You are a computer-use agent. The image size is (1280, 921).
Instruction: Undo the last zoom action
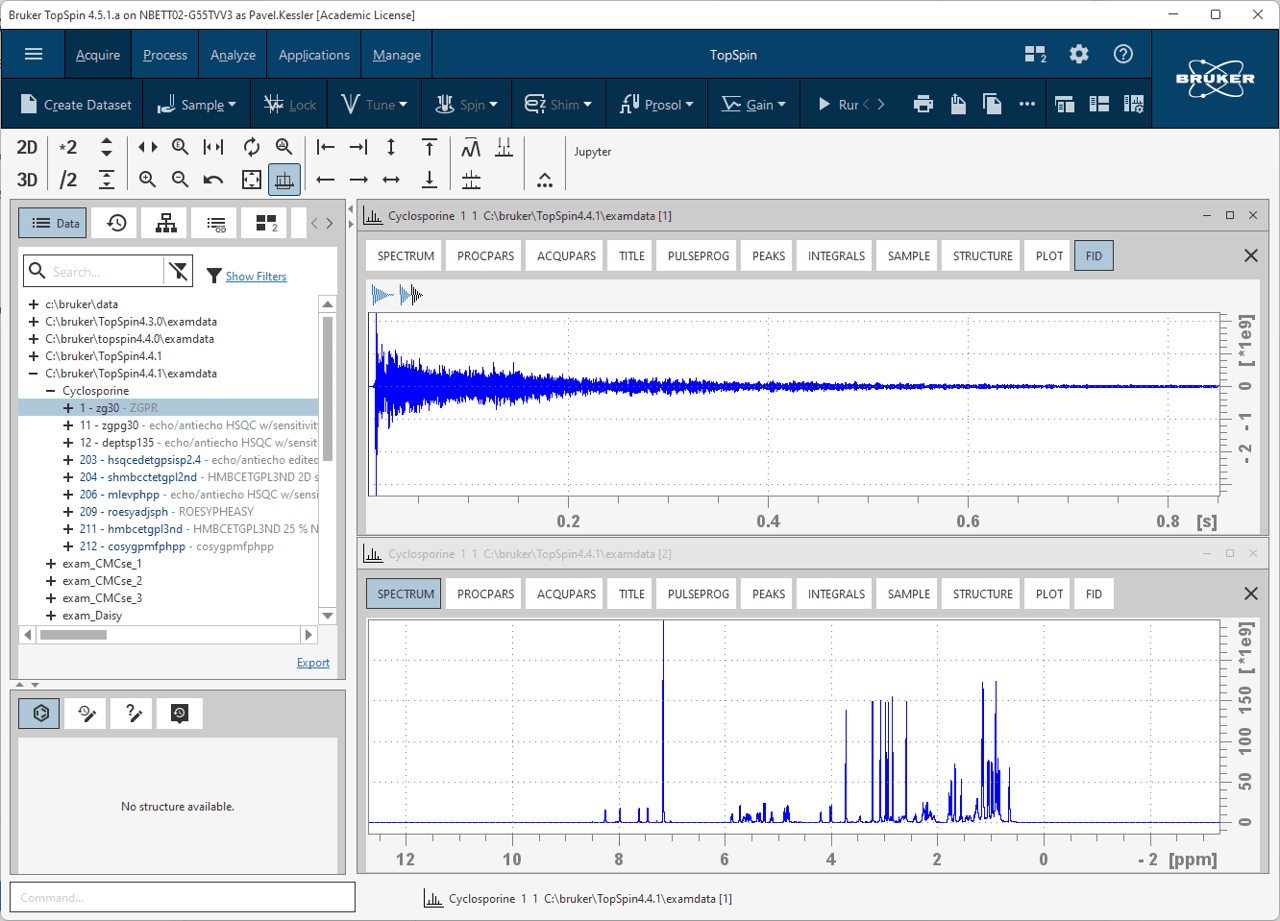[x=214, y=179]
